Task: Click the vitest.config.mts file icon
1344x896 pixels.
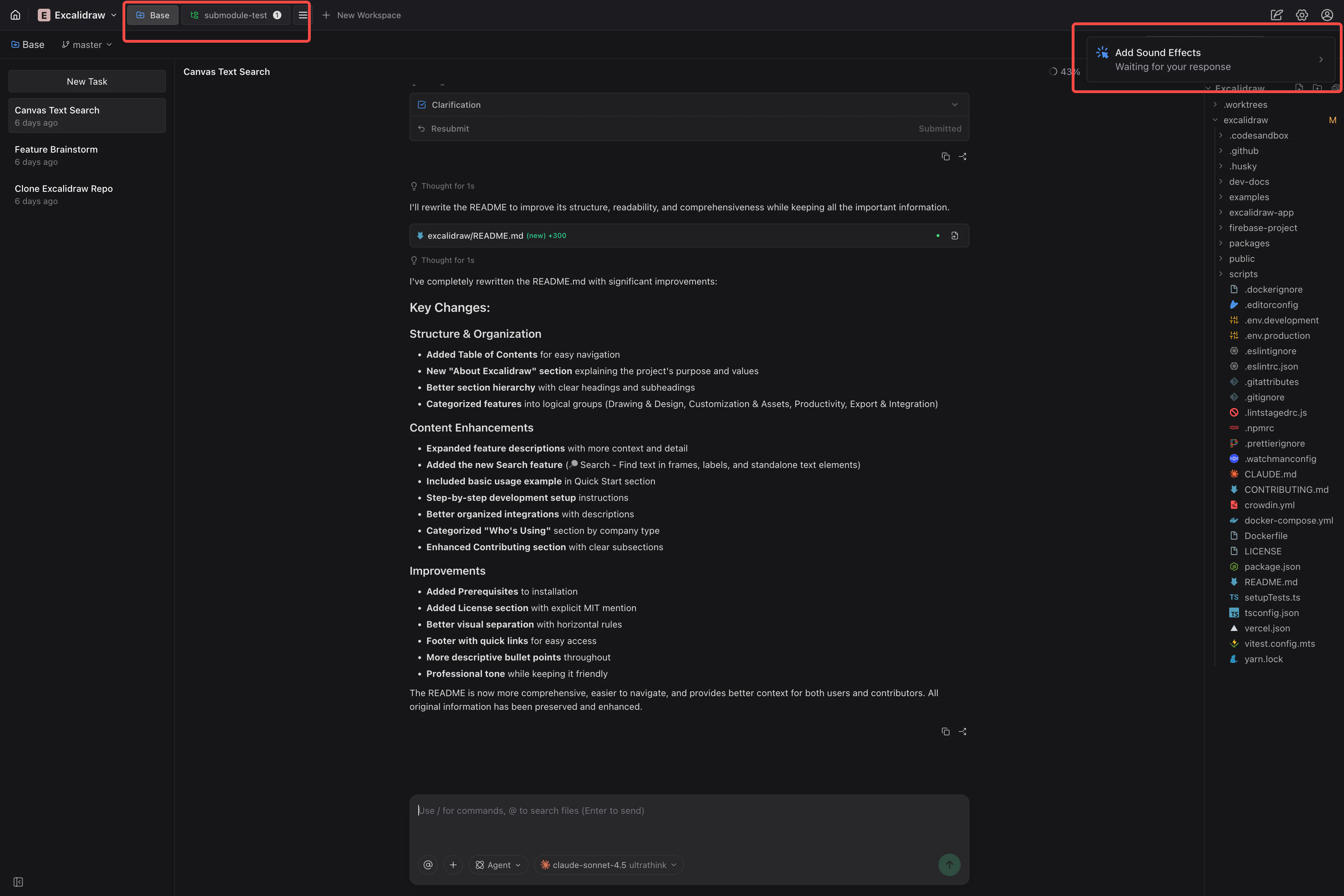Action: coord(1234,643)
